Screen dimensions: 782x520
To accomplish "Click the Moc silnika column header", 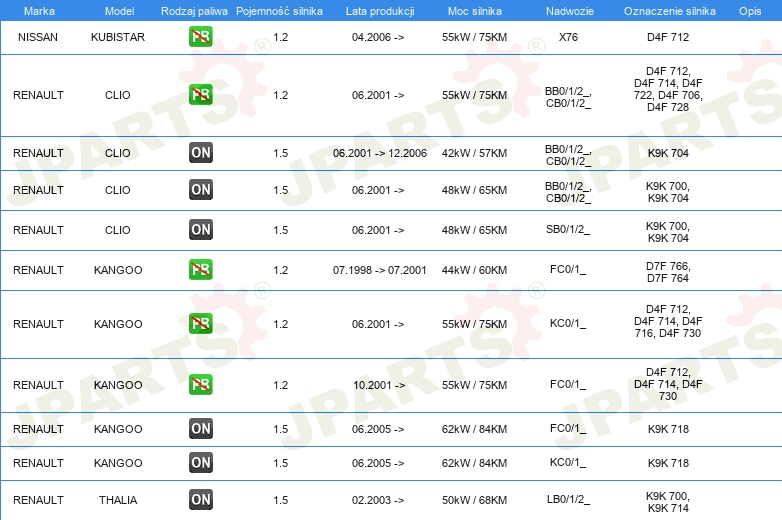I will (x=475, y=11).
